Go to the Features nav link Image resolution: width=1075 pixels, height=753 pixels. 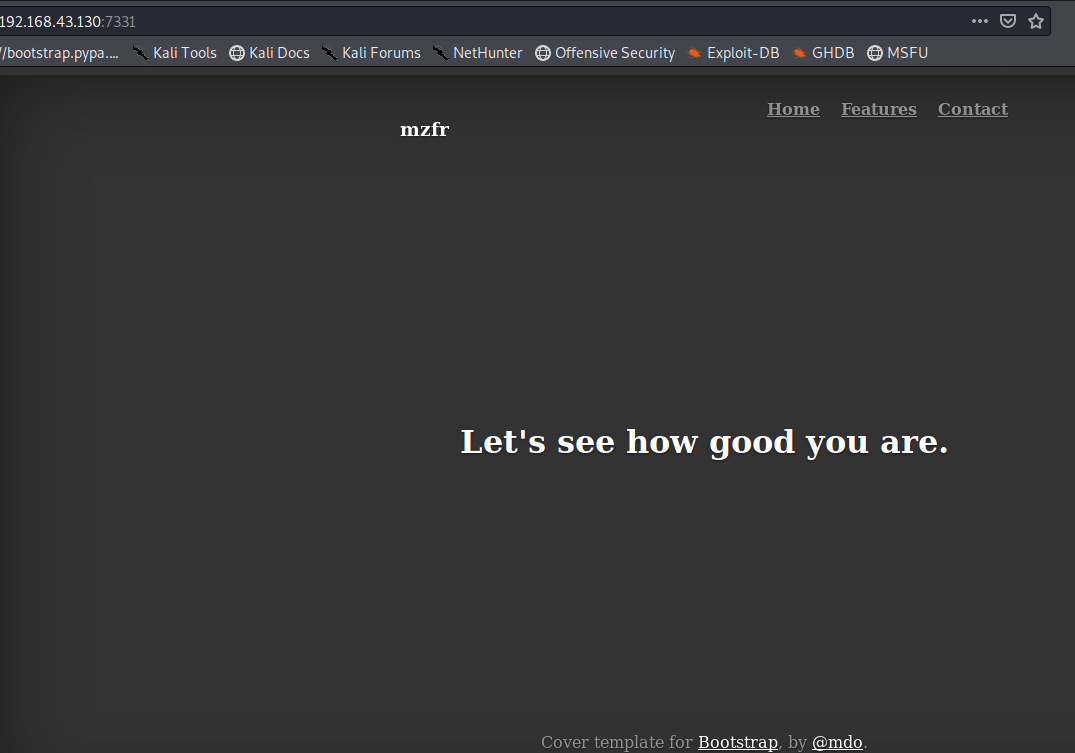pyautogui.click(x=879, y=109)
